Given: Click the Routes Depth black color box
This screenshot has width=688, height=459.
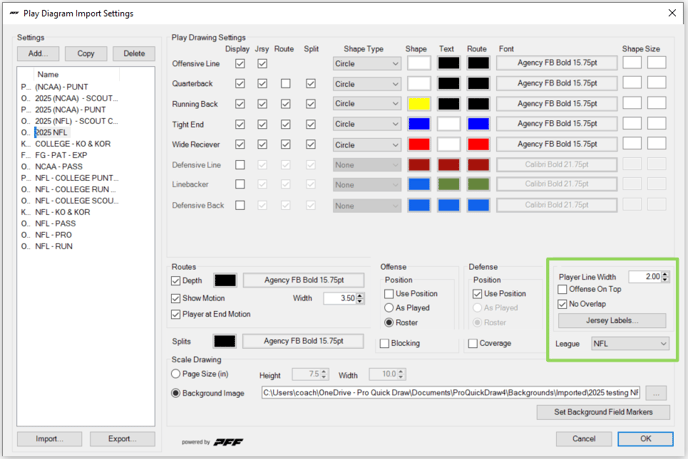Looking at the screenshot, I should 225,280.
